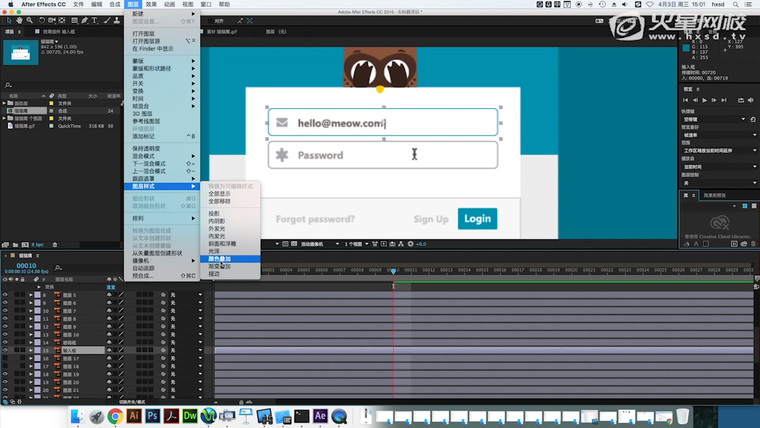The width and height of the screenshot is (760, 428).
Task: Expand the 排列 submenu
Action: [x=140, y=218]
